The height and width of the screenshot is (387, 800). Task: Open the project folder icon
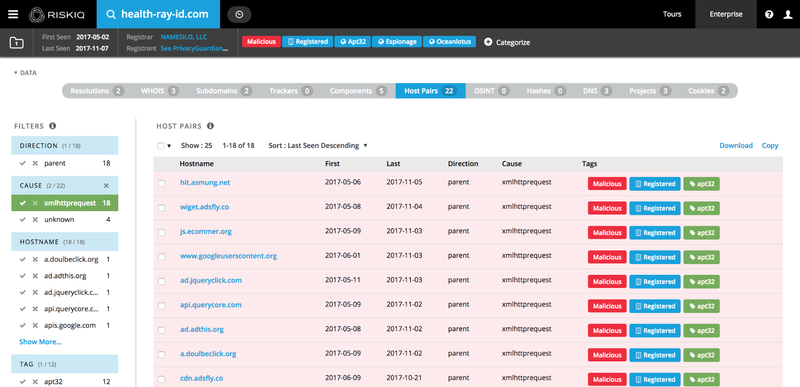point(16,43)
